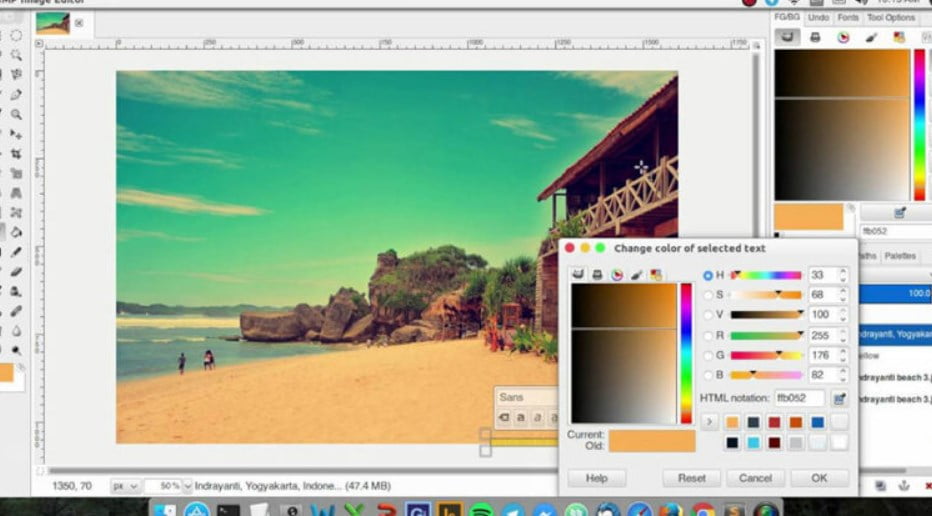Click the Cancel button in color dialog
The width and height of the screenshot is (932, 516).
pos(755,478)
